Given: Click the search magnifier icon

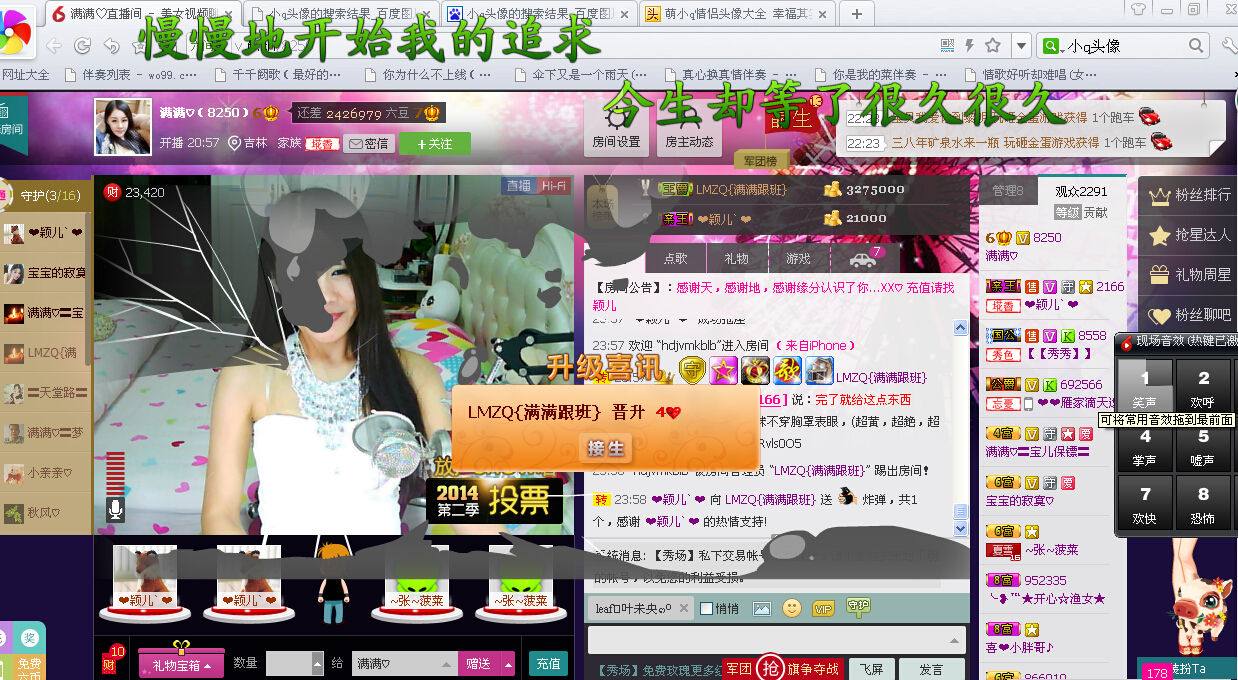Looking at the screenshot, I should 1197,46.
